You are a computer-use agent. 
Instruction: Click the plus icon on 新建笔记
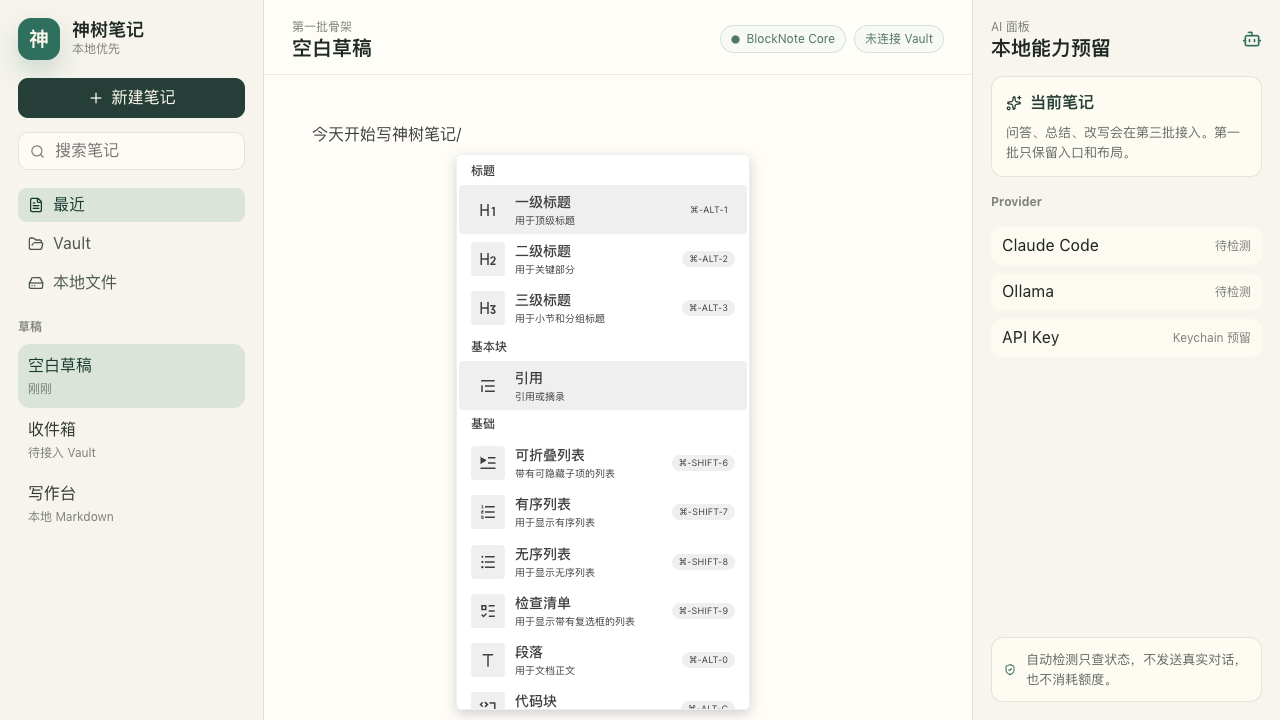click(x=96, y=98)
